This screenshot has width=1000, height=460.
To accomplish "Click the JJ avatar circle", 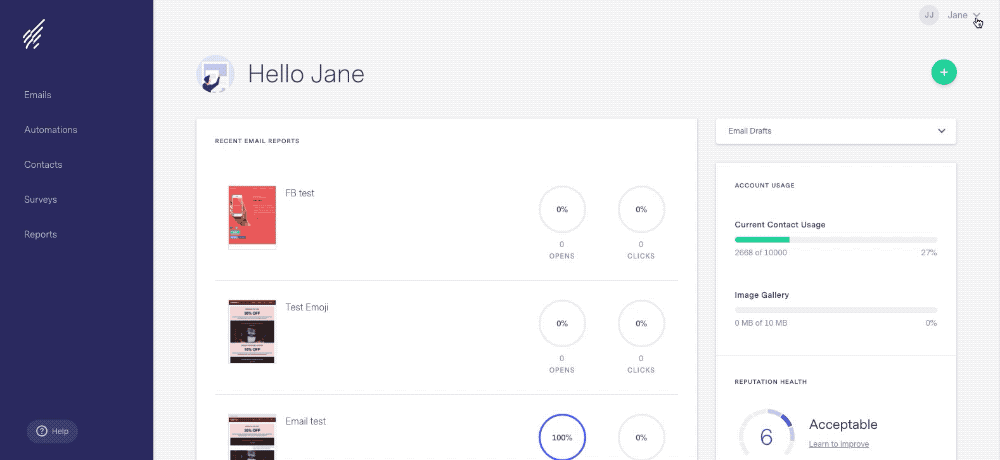I will (x=929, y=15).
